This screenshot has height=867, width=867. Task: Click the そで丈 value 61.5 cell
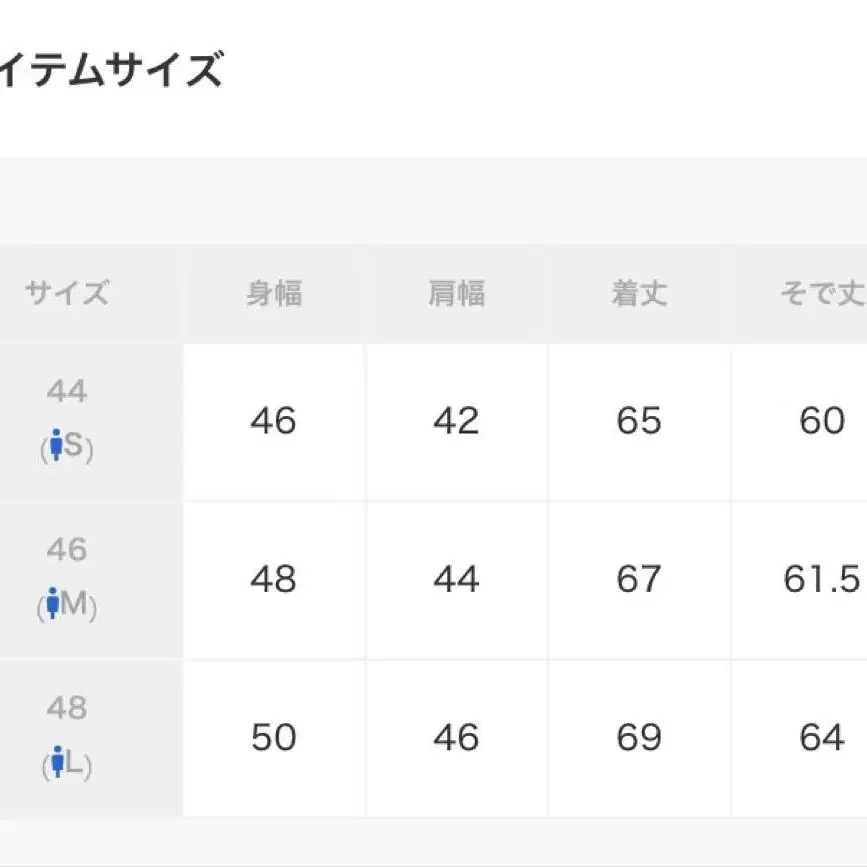(x=822, y=579)
